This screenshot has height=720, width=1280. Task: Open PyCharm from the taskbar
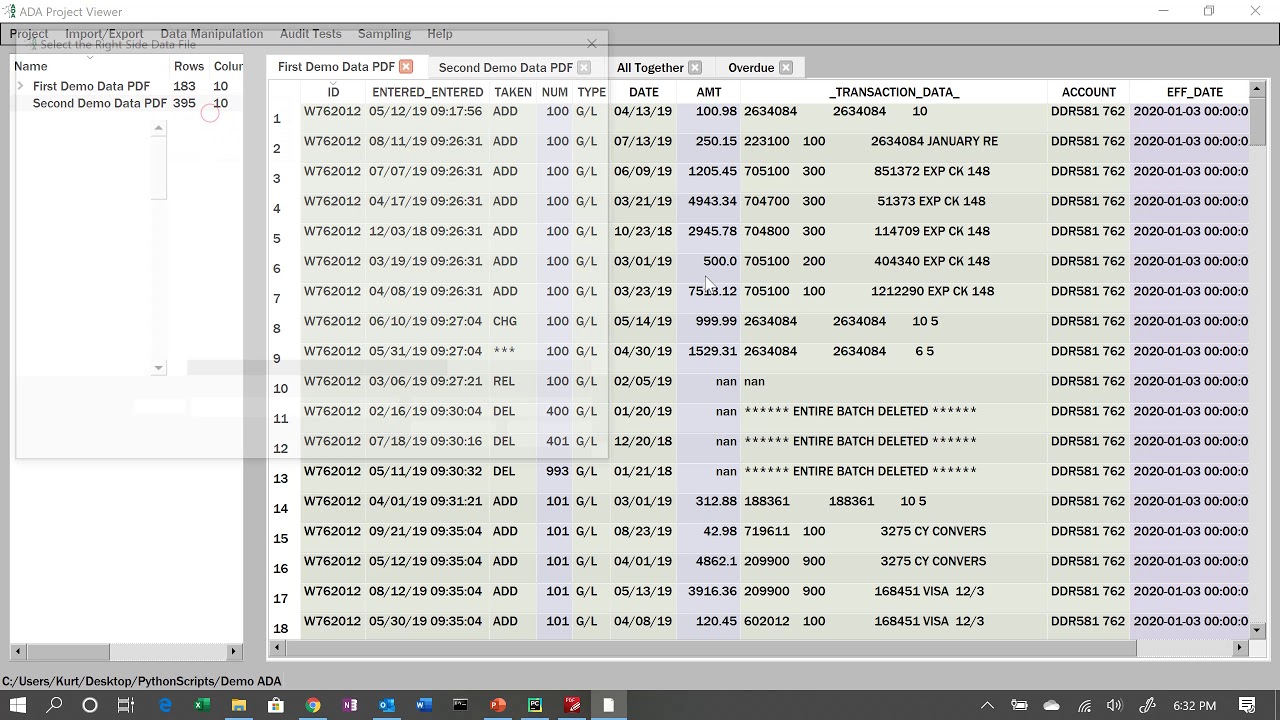pyautogui.click(x=535, y=705)
